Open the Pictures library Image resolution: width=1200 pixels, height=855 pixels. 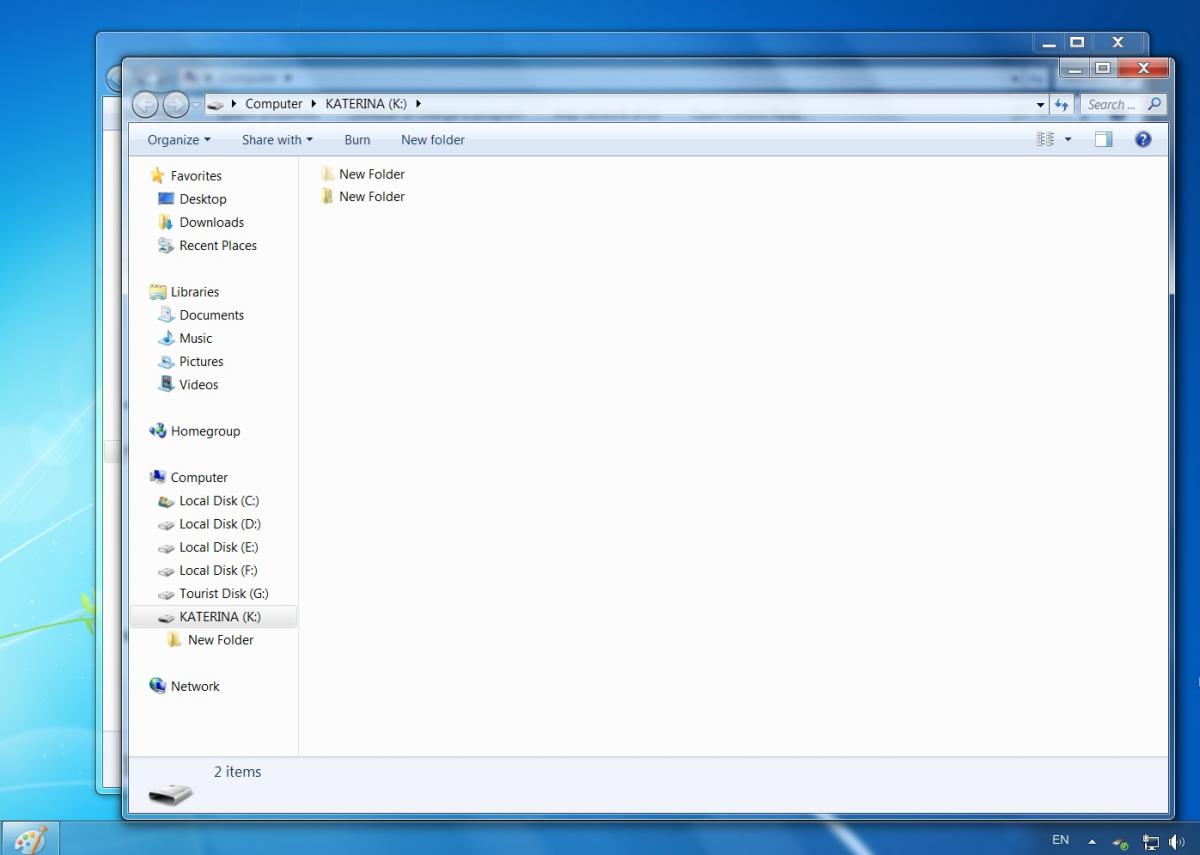(x=191, y=361)
